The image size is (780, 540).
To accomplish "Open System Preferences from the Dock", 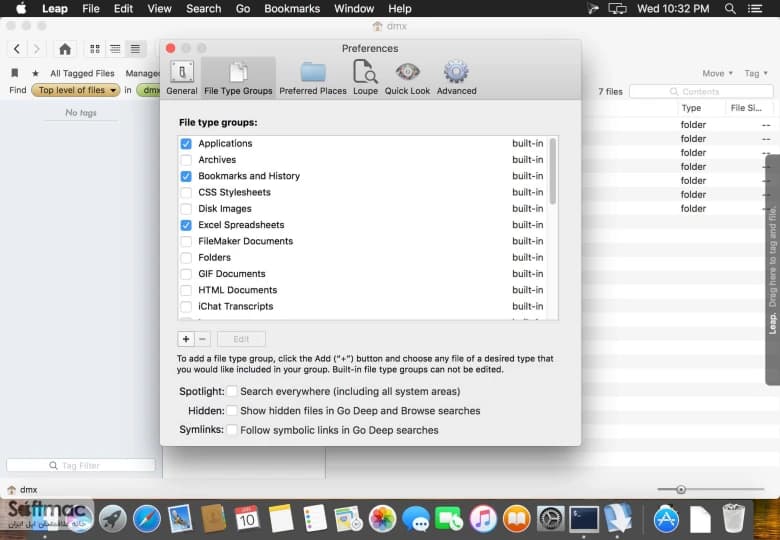I will point(550,519).
